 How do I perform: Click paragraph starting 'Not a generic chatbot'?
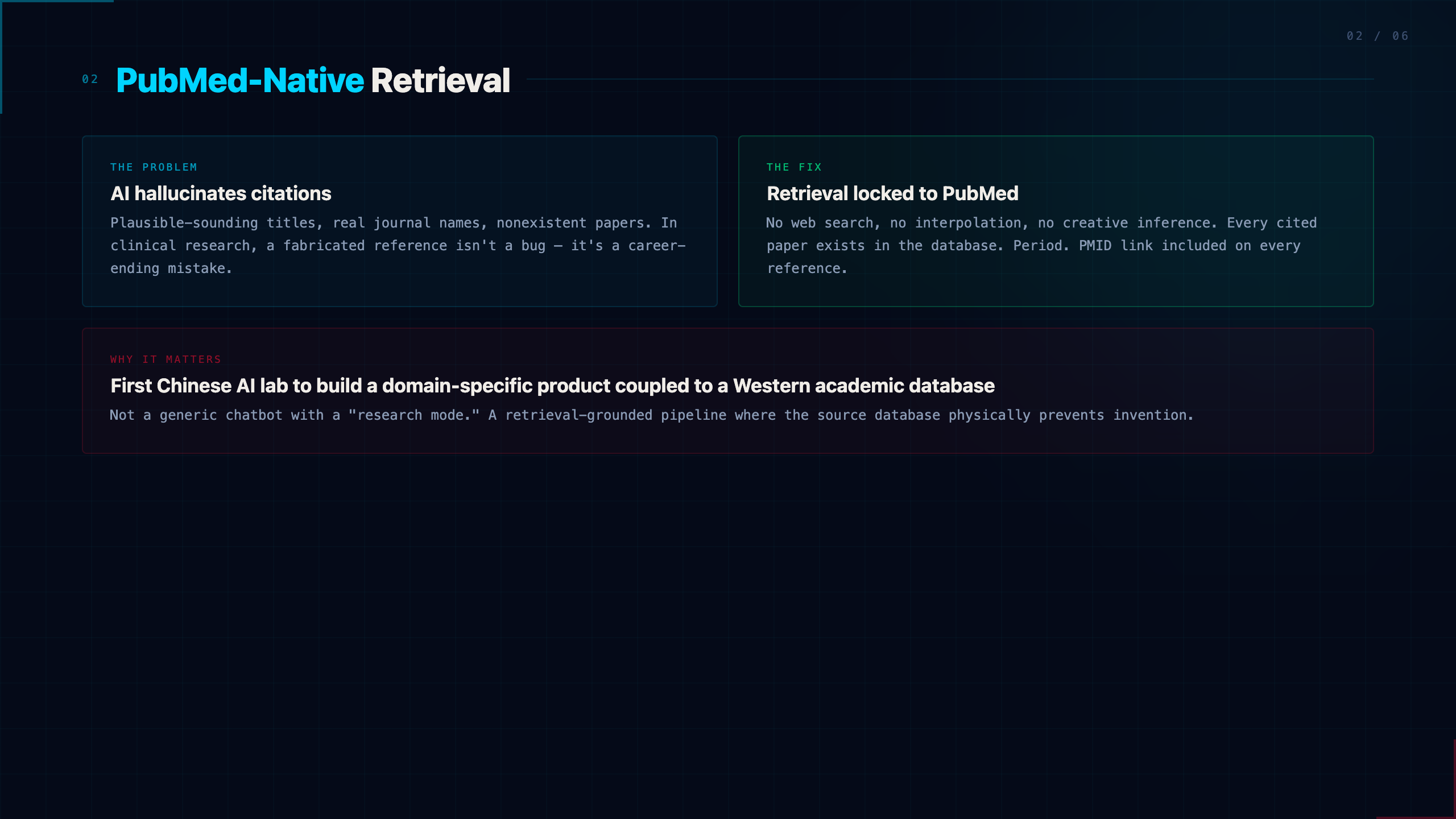(652, 415)
